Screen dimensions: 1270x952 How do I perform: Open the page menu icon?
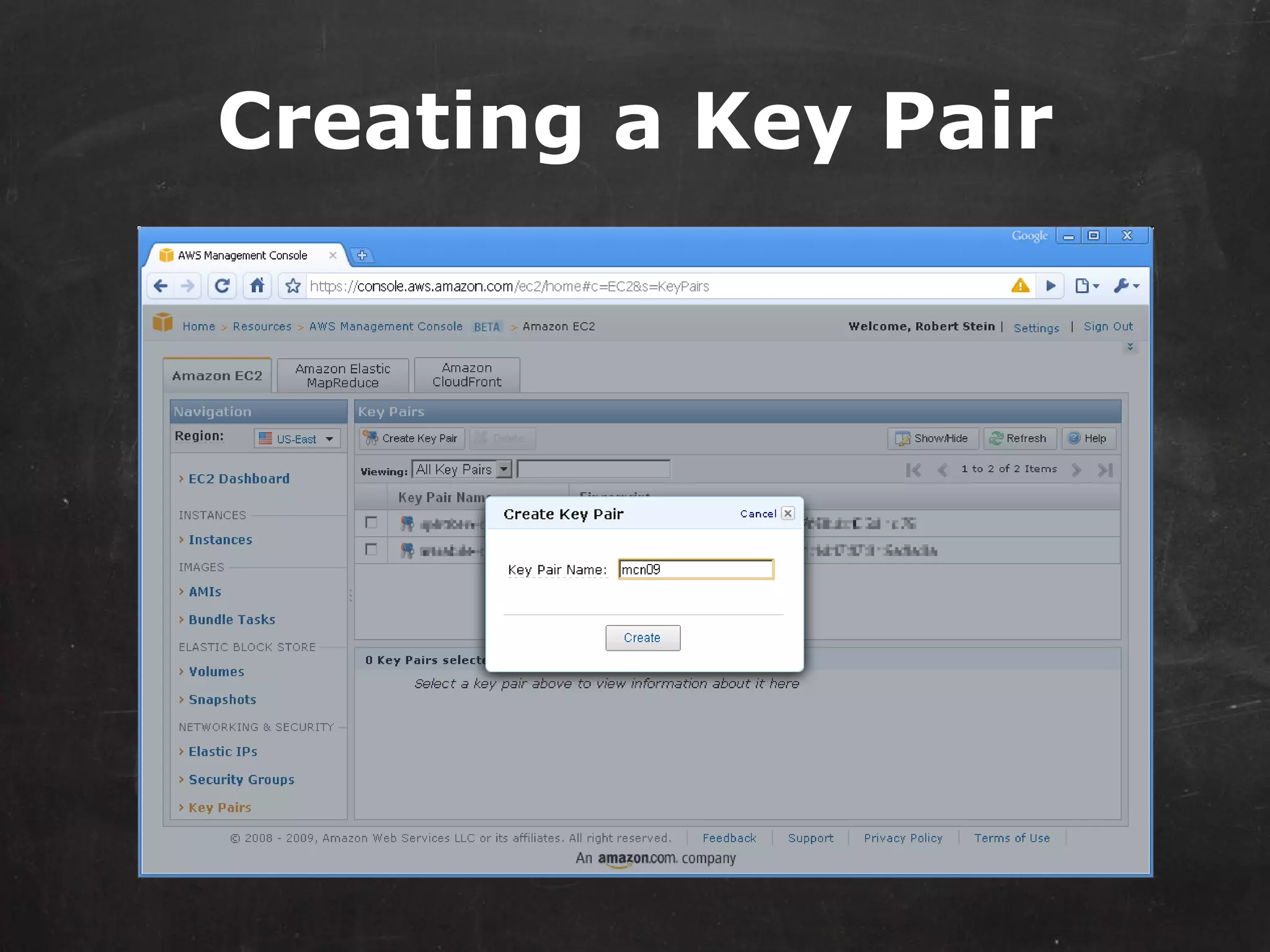(x=1086, y=286)
